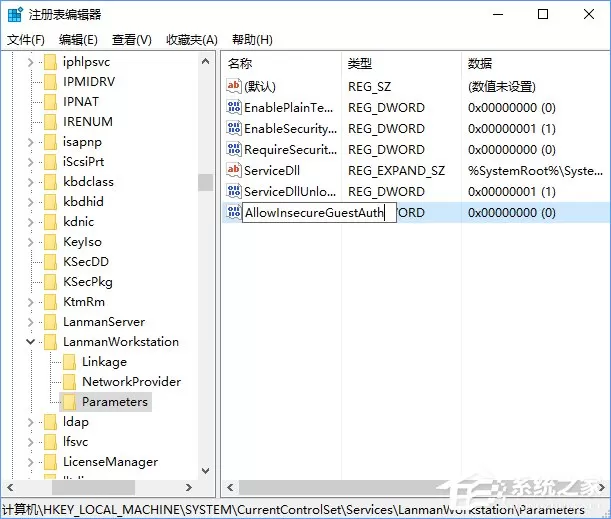Expand the LanmanServer tree node
This screenshot has width=611, height=519.
tap(30, 322)
